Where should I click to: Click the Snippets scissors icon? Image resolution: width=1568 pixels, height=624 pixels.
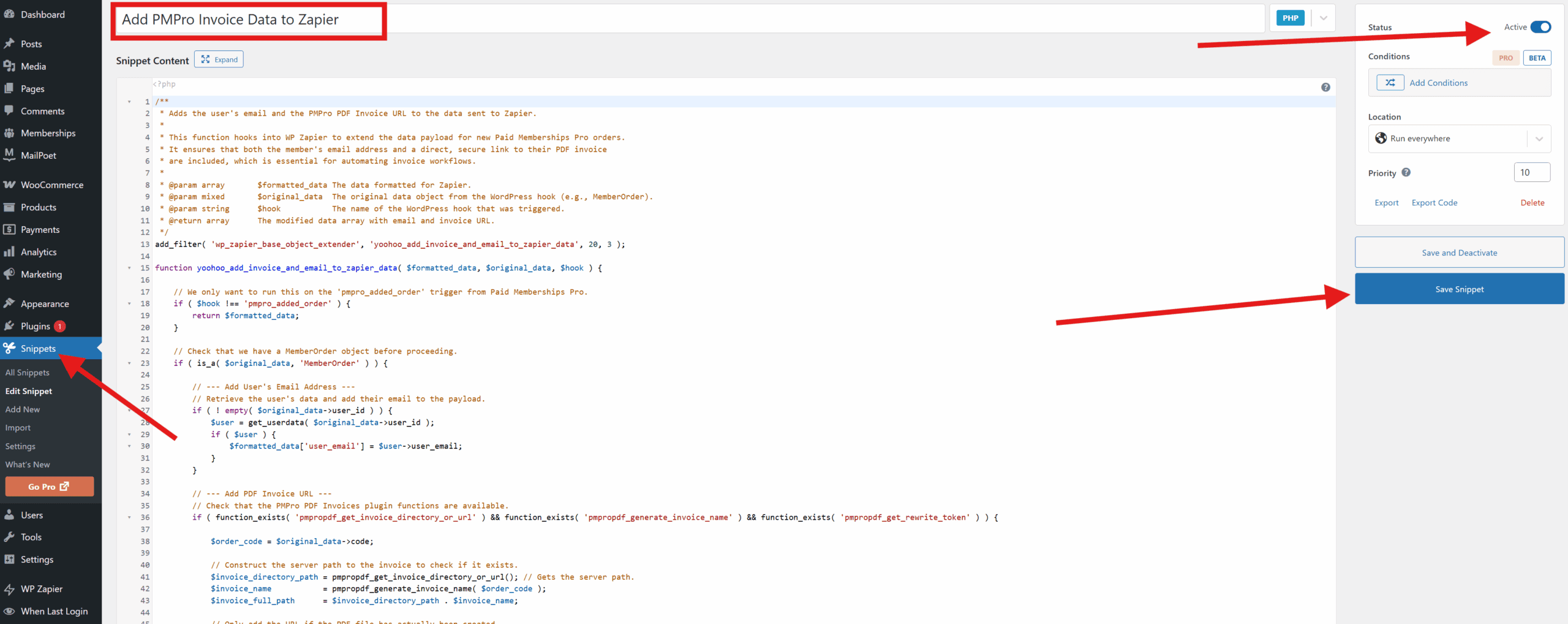[x=10, y=348]
